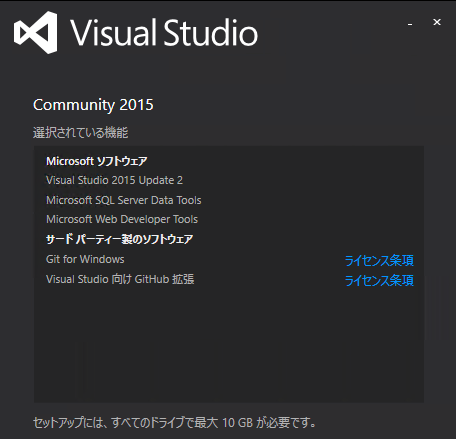Open ライセンス条項 link for GitHub 拡張
The width and height of the screenshot is (456, 439).
(379, 280)
